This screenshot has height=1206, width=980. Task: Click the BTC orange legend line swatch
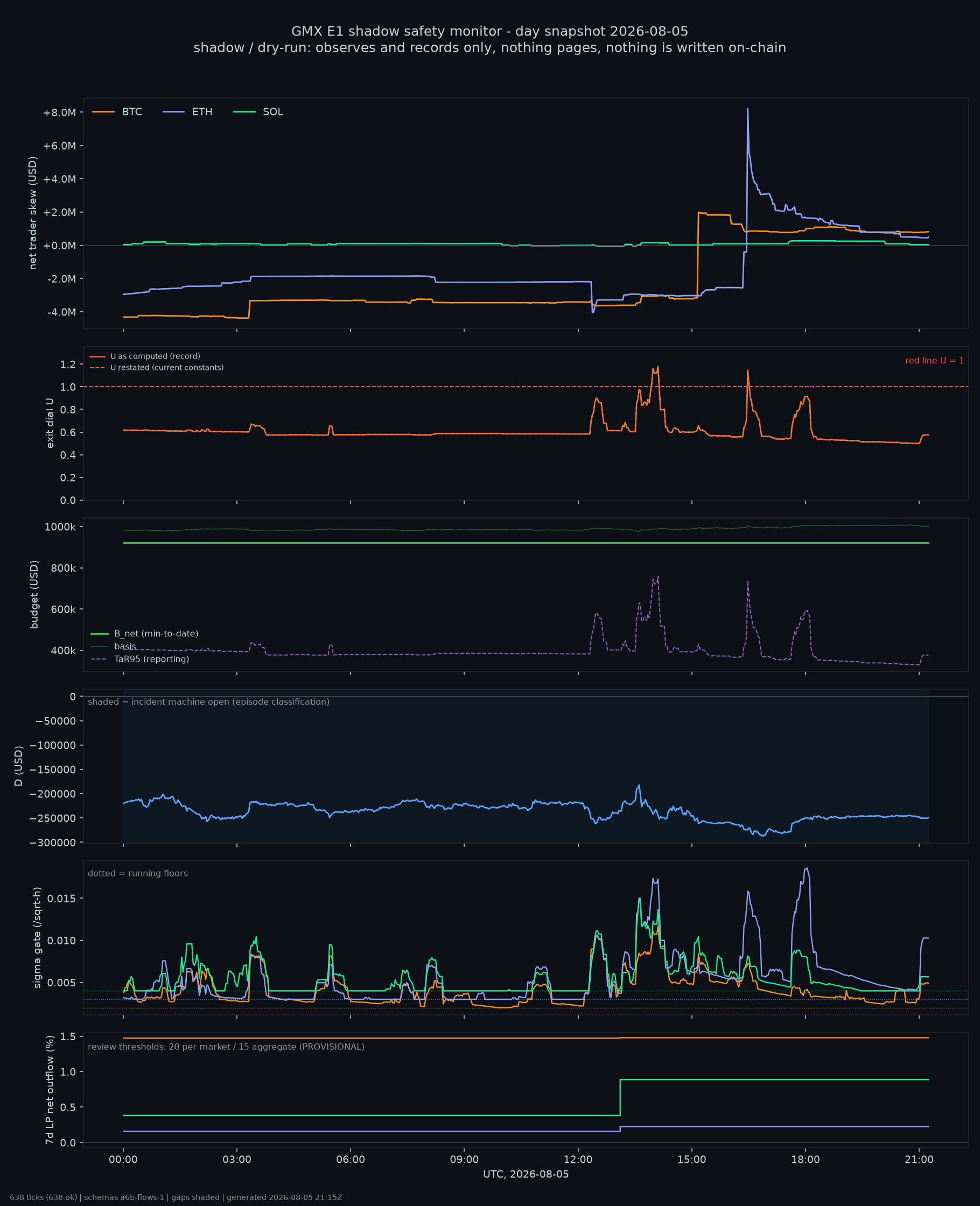click(x=103, y=112)
